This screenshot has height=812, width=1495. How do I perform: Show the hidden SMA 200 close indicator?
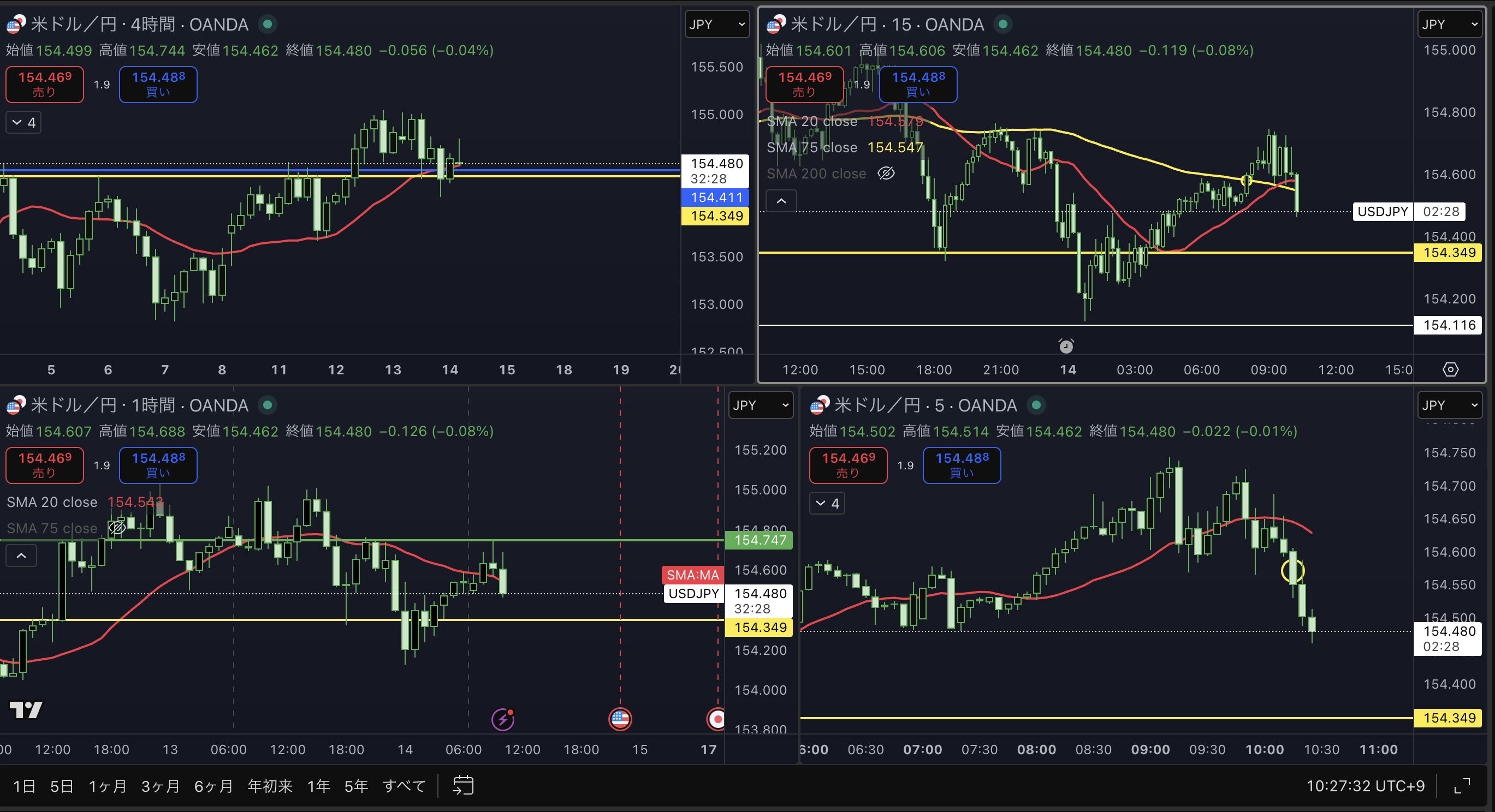[x=886, y=174]
